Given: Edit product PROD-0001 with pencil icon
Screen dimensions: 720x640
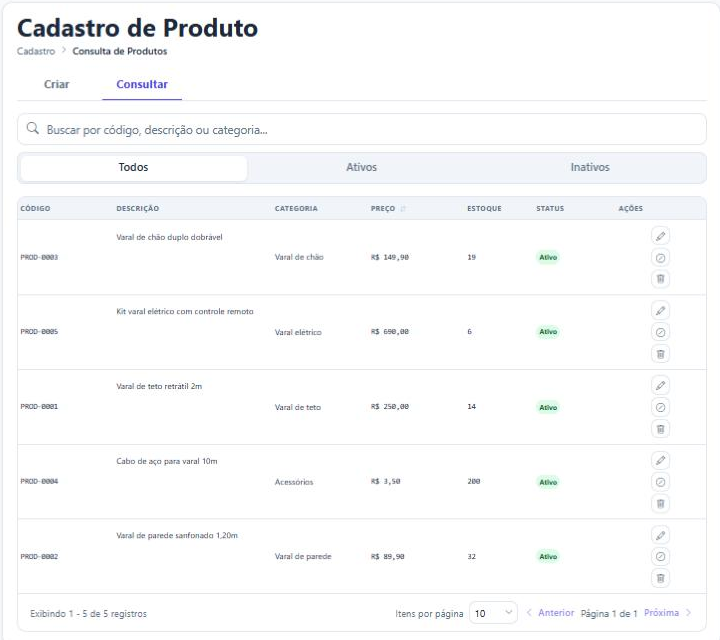Looking at the screenshot, I should click(660, 386).
